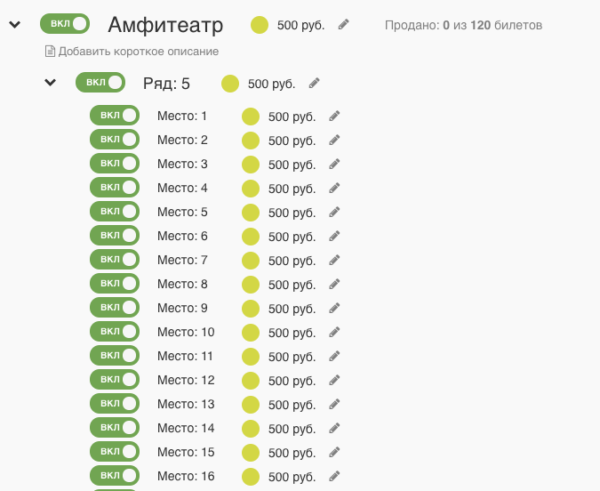
Task: Click pencil icon for Место: 4
Action: point(334,188)
